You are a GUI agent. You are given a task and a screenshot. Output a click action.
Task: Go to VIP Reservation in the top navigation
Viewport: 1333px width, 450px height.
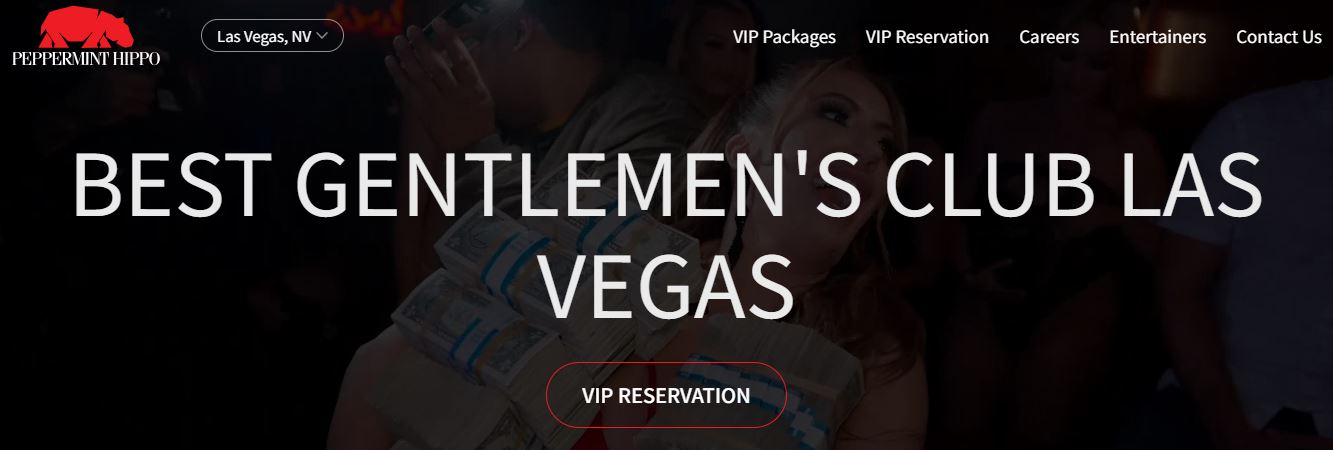click(927, 37)
